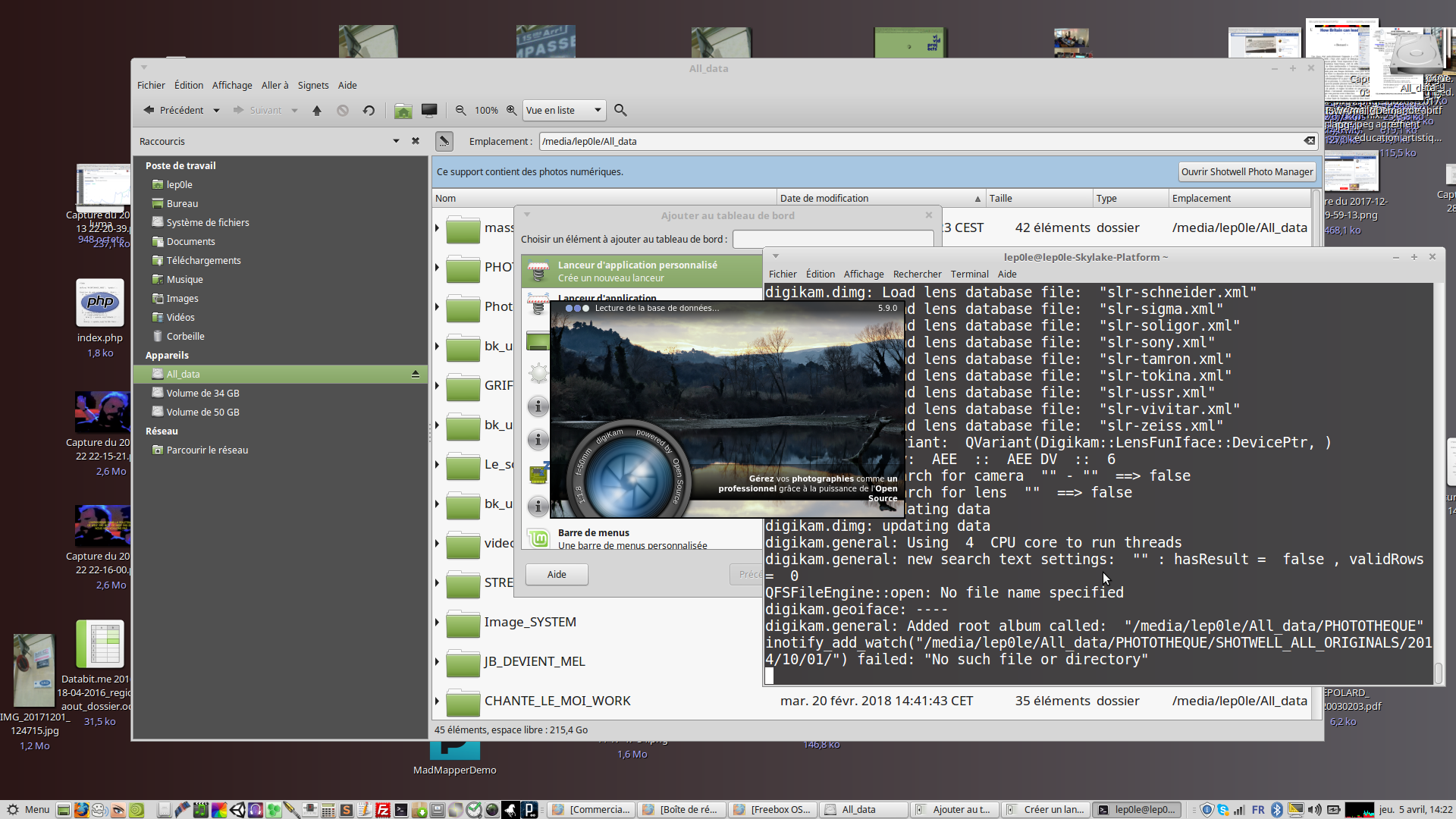The height and width of the screenshot is (819, 1456).
Task: Reload the current folder view
Action: click(x=369, y=111)
